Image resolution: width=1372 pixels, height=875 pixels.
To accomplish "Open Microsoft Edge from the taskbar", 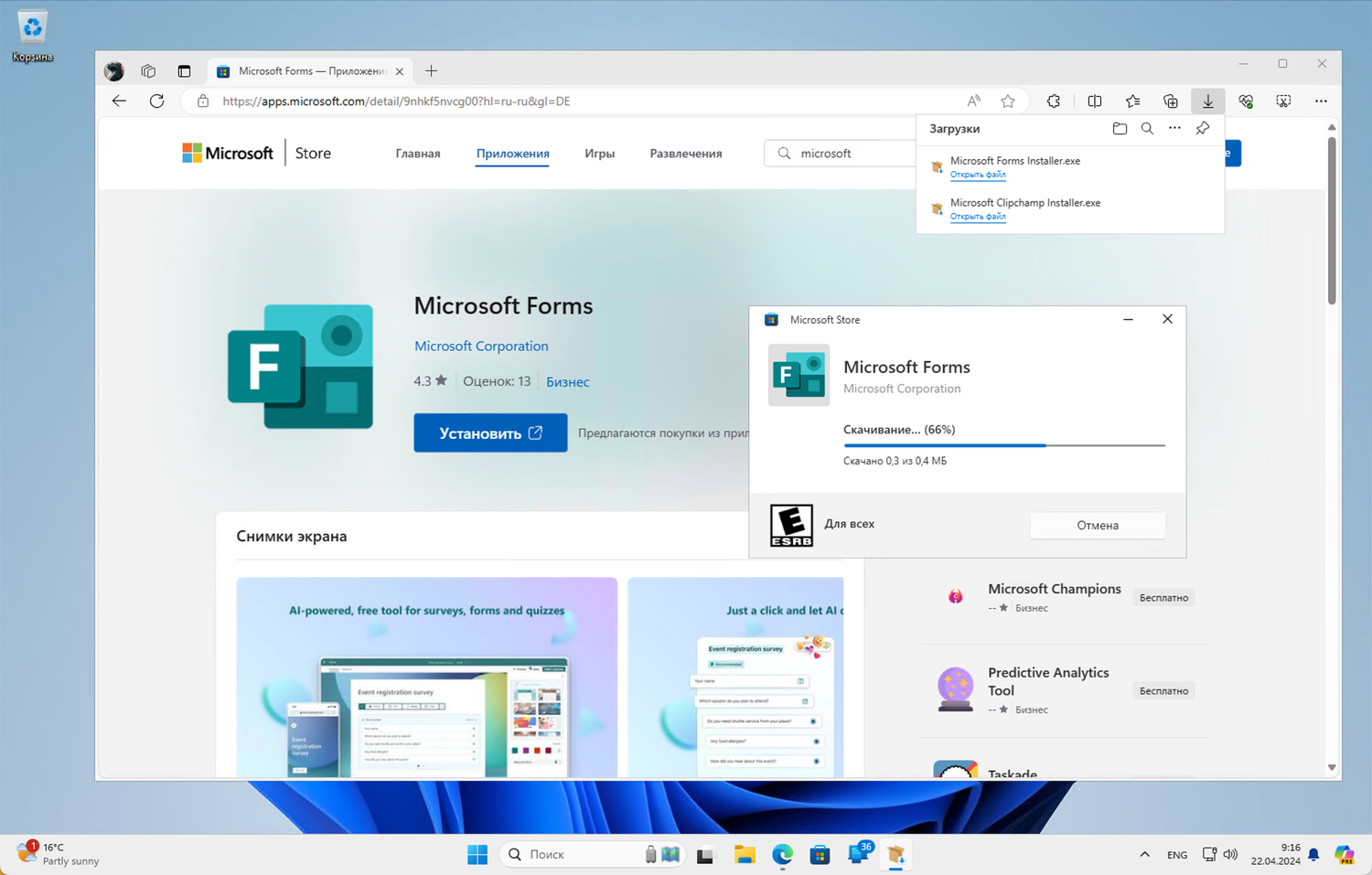I will click(x=782, y=855).
